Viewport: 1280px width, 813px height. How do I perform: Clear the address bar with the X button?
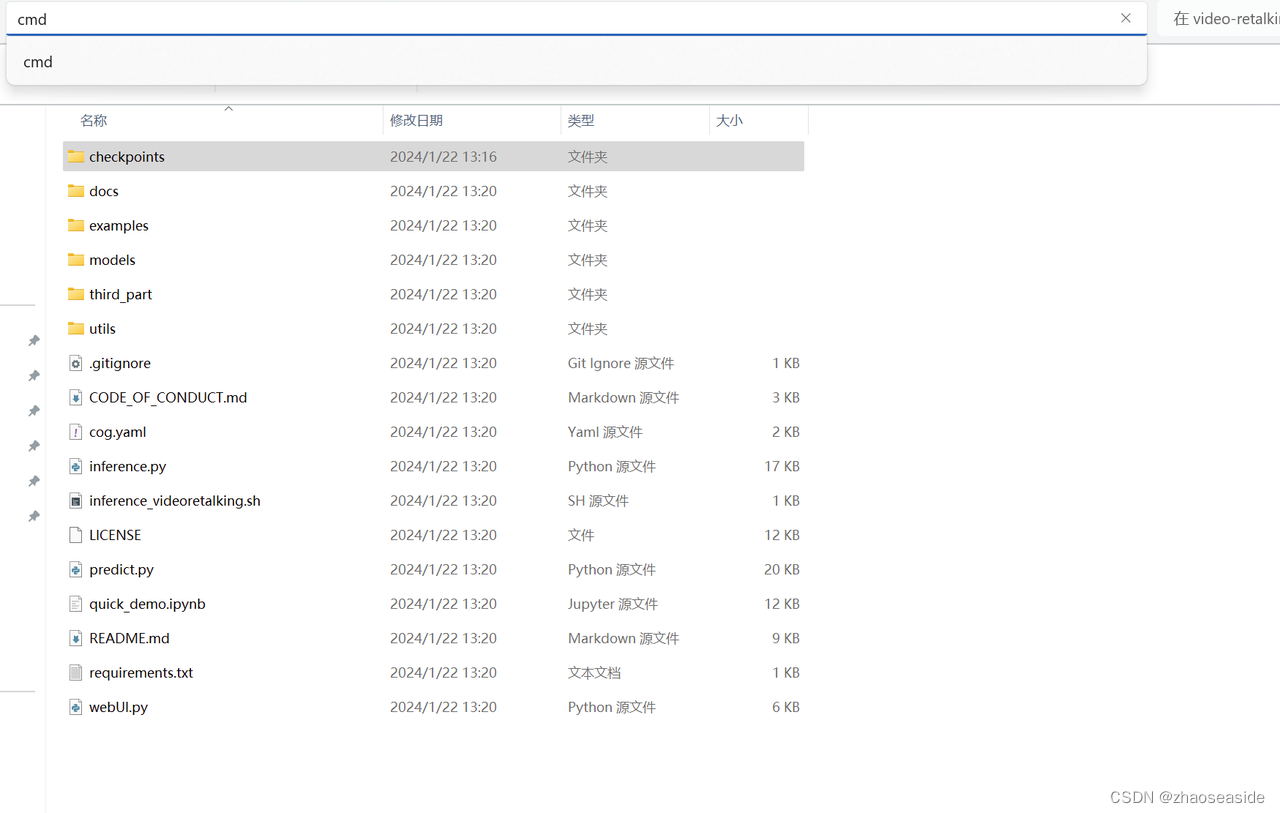click(x=1126, y=18)
